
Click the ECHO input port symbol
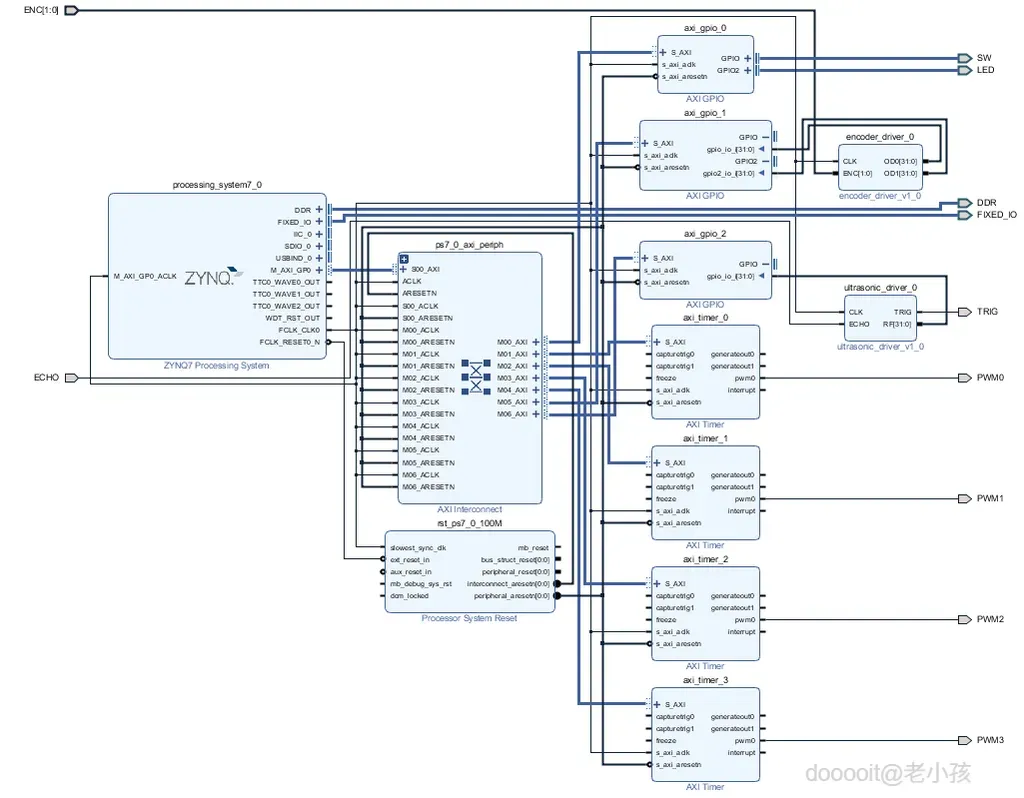72,378
